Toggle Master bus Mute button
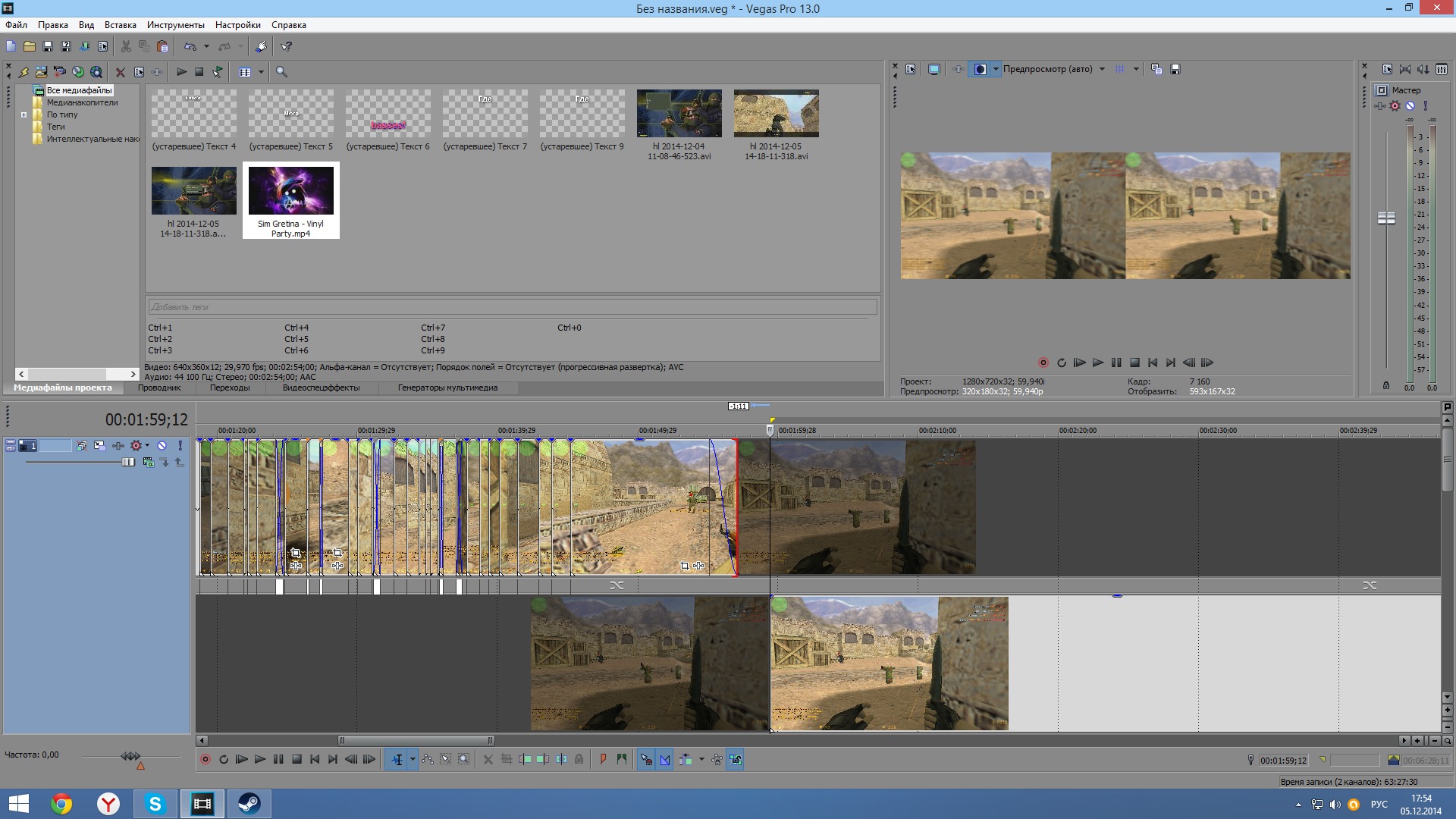This screenshot has width=1456, height=819. [x=1410, y=106]
